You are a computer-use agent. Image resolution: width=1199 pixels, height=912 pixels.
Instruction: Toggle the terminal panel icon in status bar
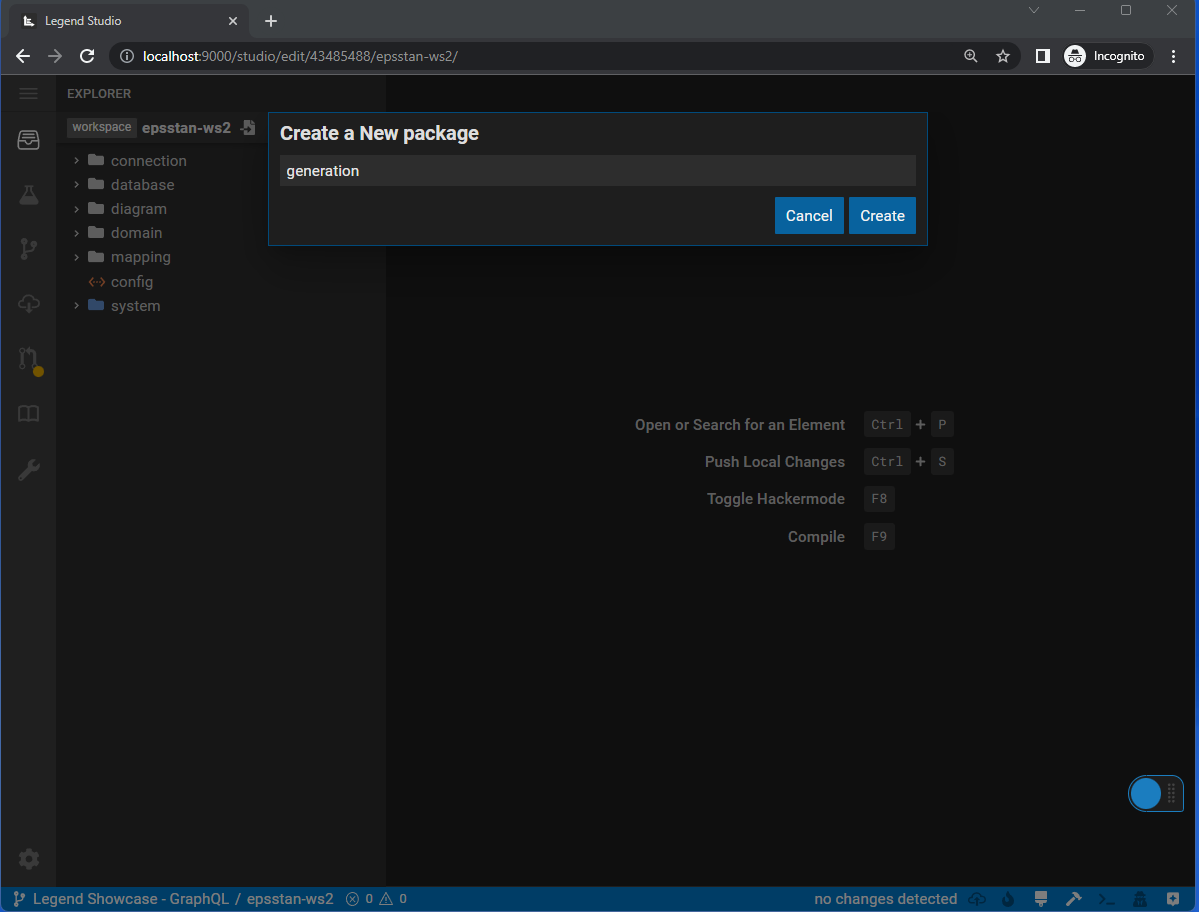click(1106, 899)
